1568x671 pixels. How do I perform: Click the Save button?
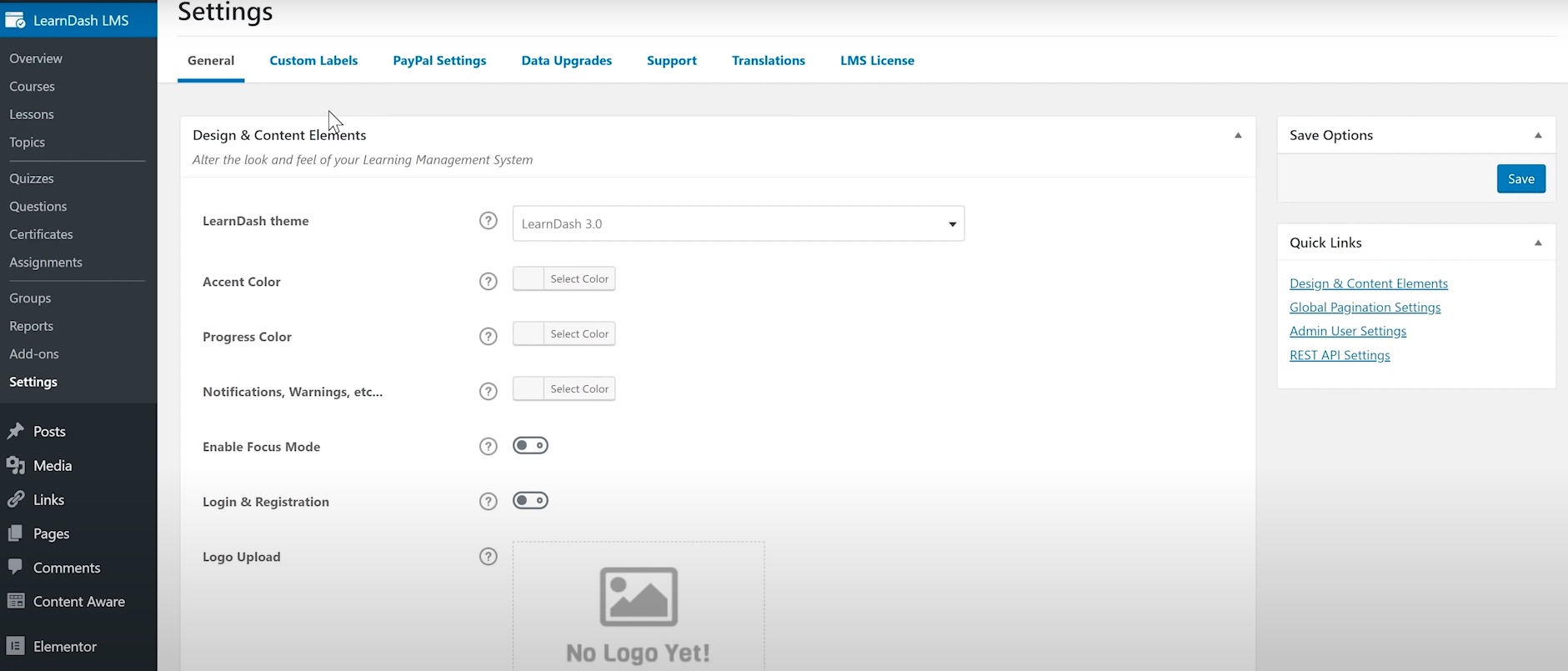(1521, 178)
